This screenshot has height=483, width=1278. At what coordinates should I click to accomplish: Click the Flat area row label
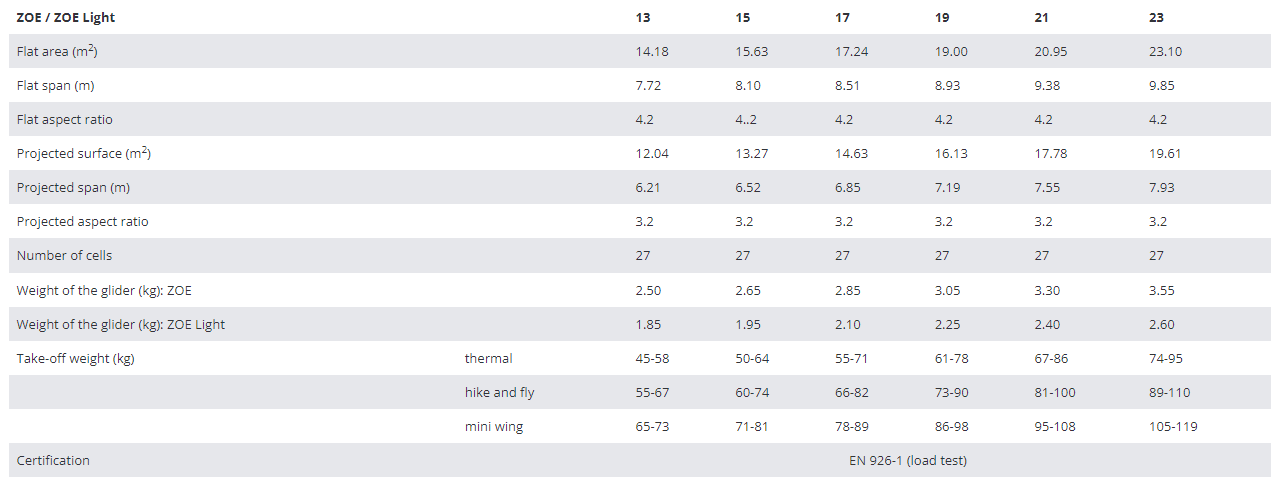point(57,51)
